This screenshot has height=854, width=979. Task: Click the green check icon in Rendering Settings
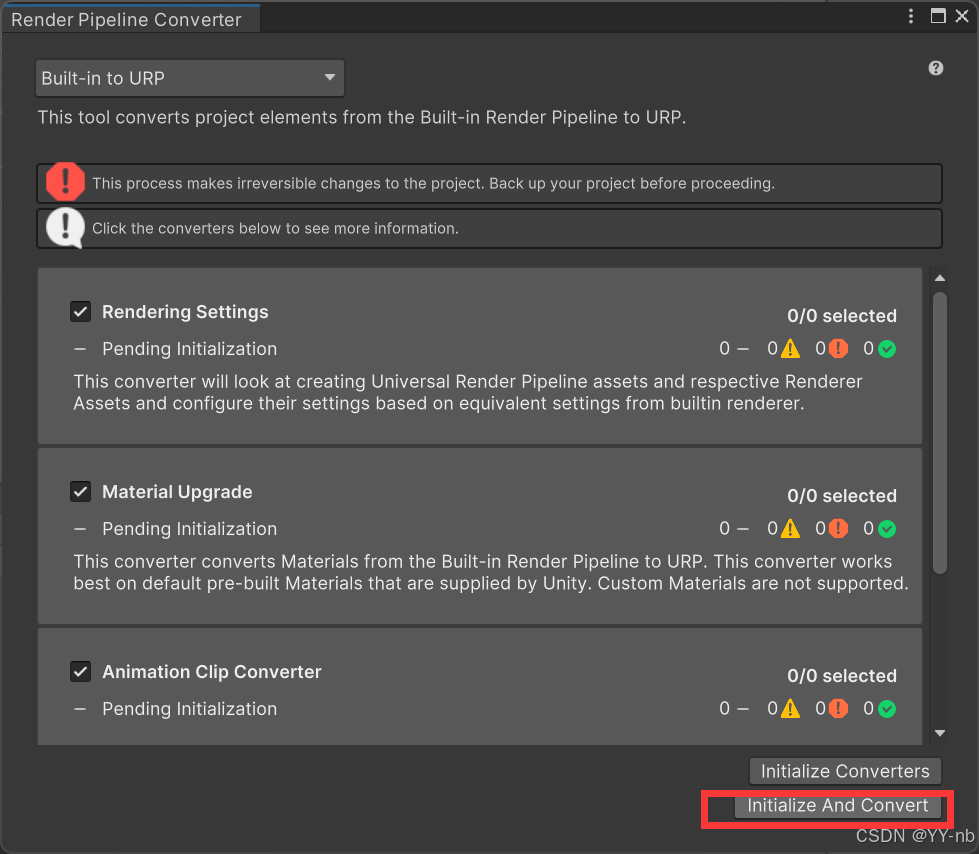click(887, 349)
